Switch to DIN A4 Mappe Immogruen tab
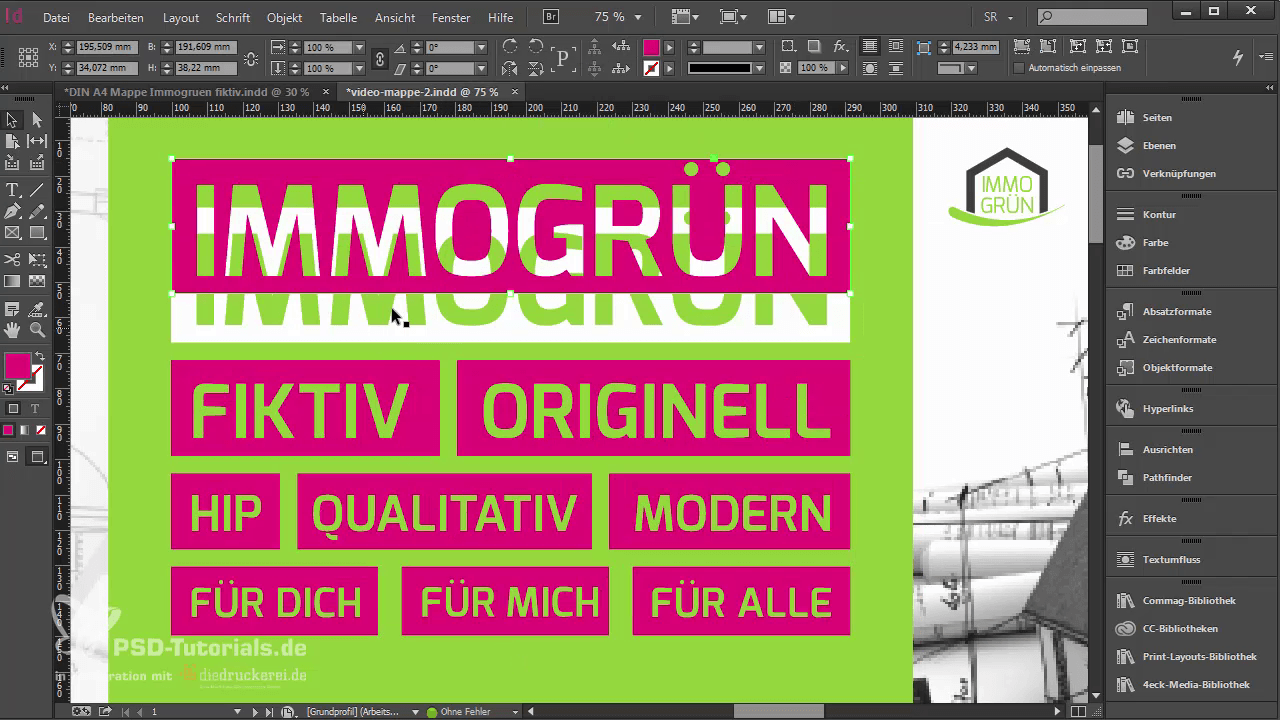Viewport: 1280px width, 720px height. (186, 91)
